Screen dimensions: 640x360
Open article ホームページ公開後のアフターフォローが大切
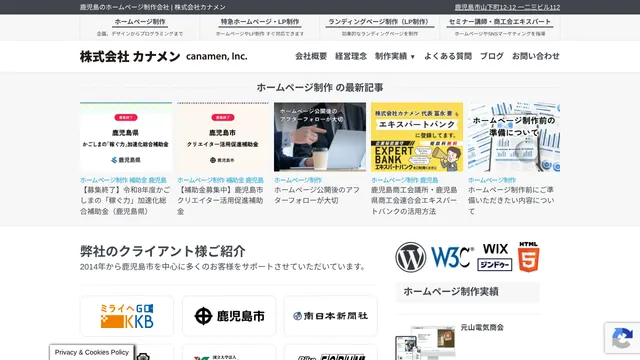317,195
